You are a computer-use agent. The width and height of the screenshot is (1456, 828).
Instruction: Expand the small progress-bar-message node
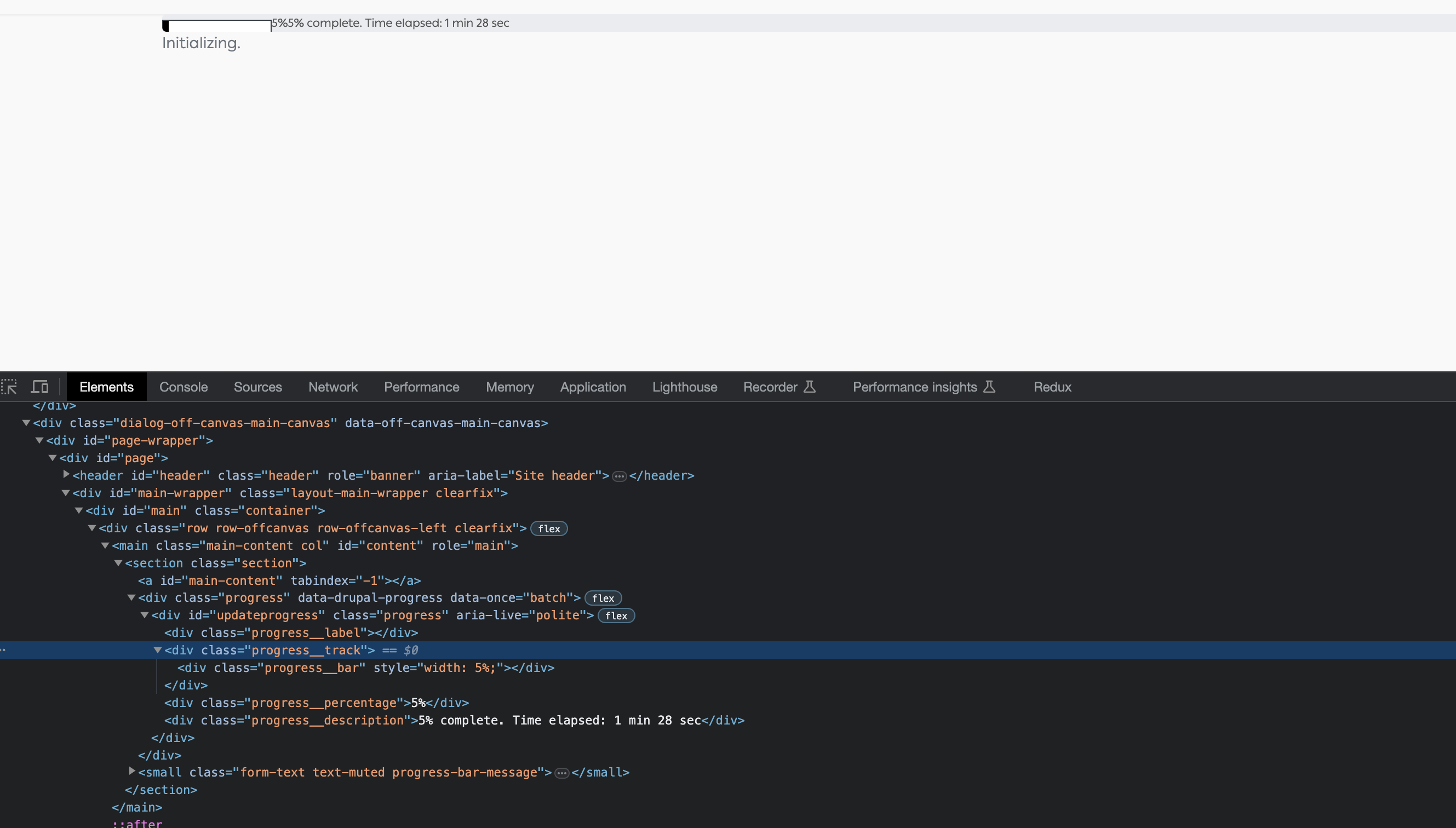(132, 772)
